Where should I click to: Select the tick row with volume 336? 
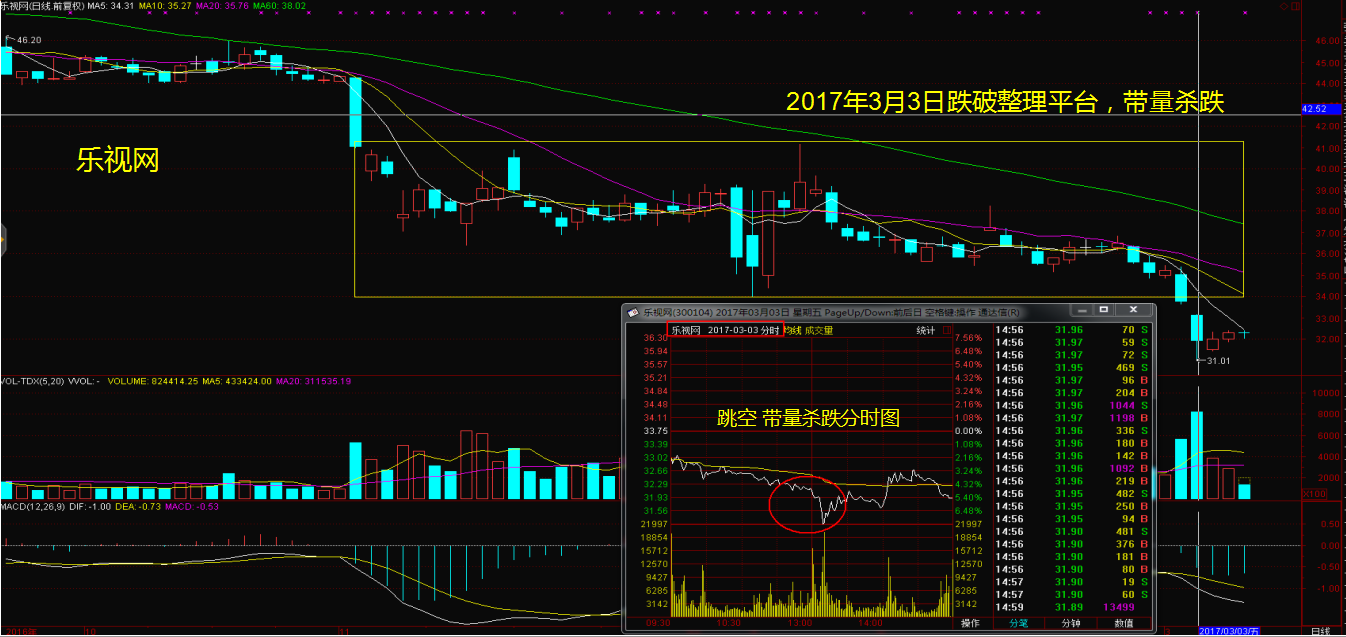1071,431
